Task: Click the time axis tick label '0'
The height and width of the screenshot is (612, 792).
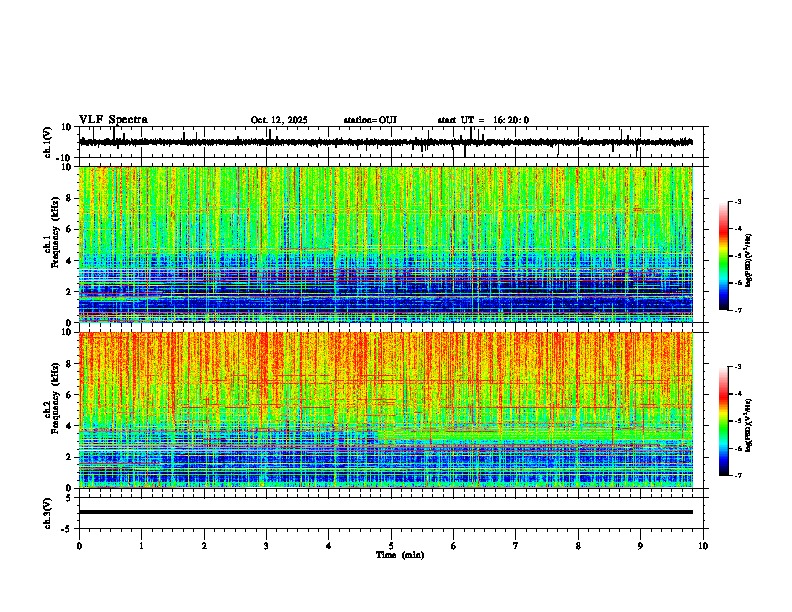Action: click(x=79, y=546)
